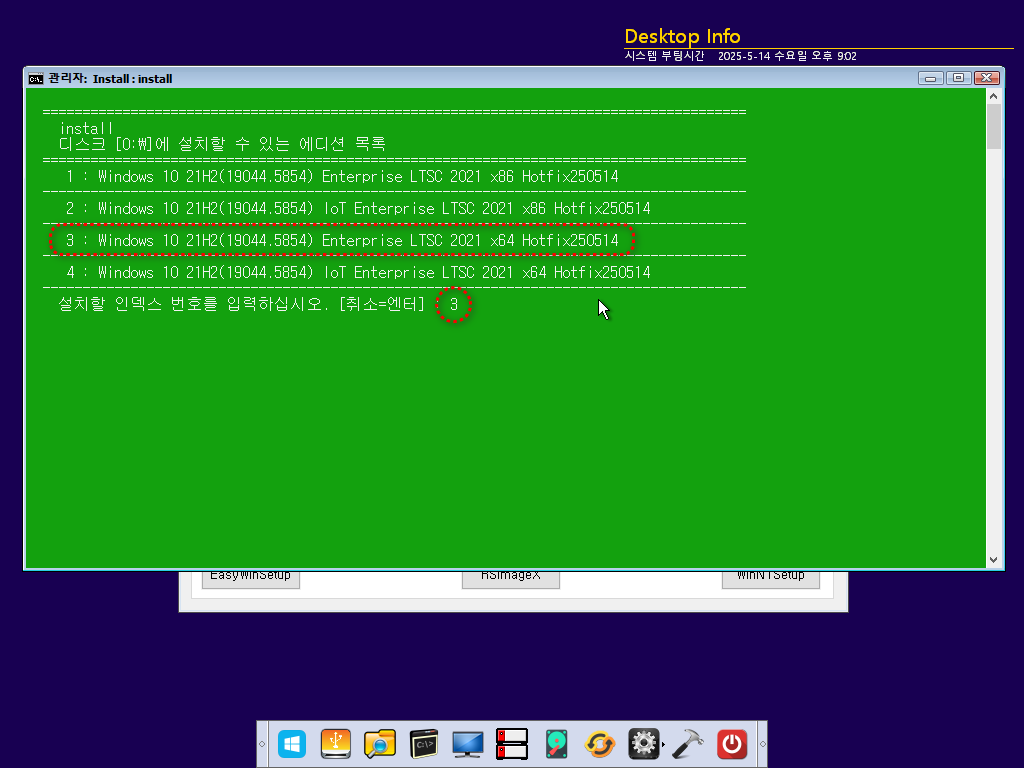Open the blue monitor dock icon
The width and height of the screenshot is (1024, 768).
[x=468, y=744]
